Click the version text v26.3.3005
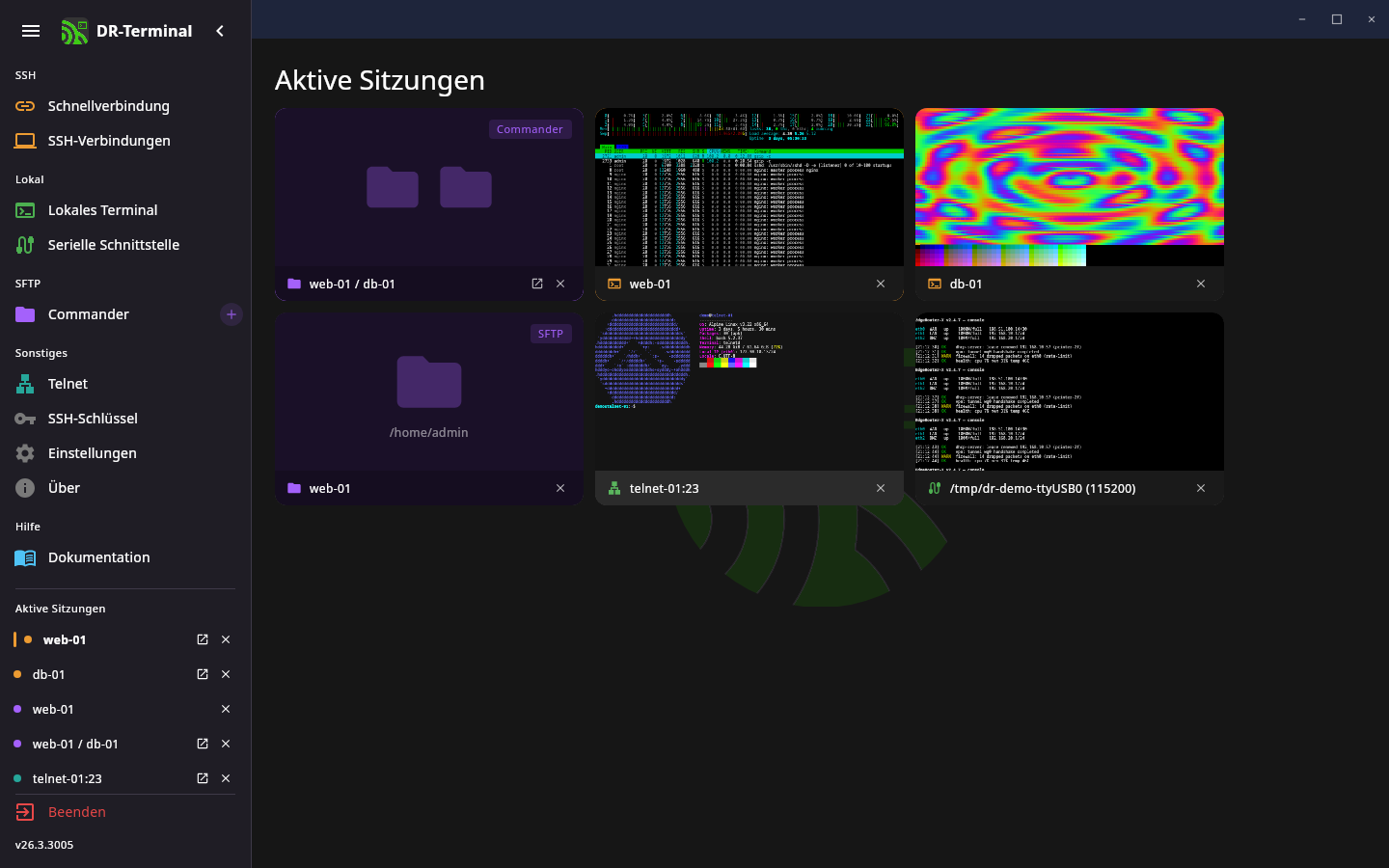This screenshot has width=1389, height=868. (44, 845)
